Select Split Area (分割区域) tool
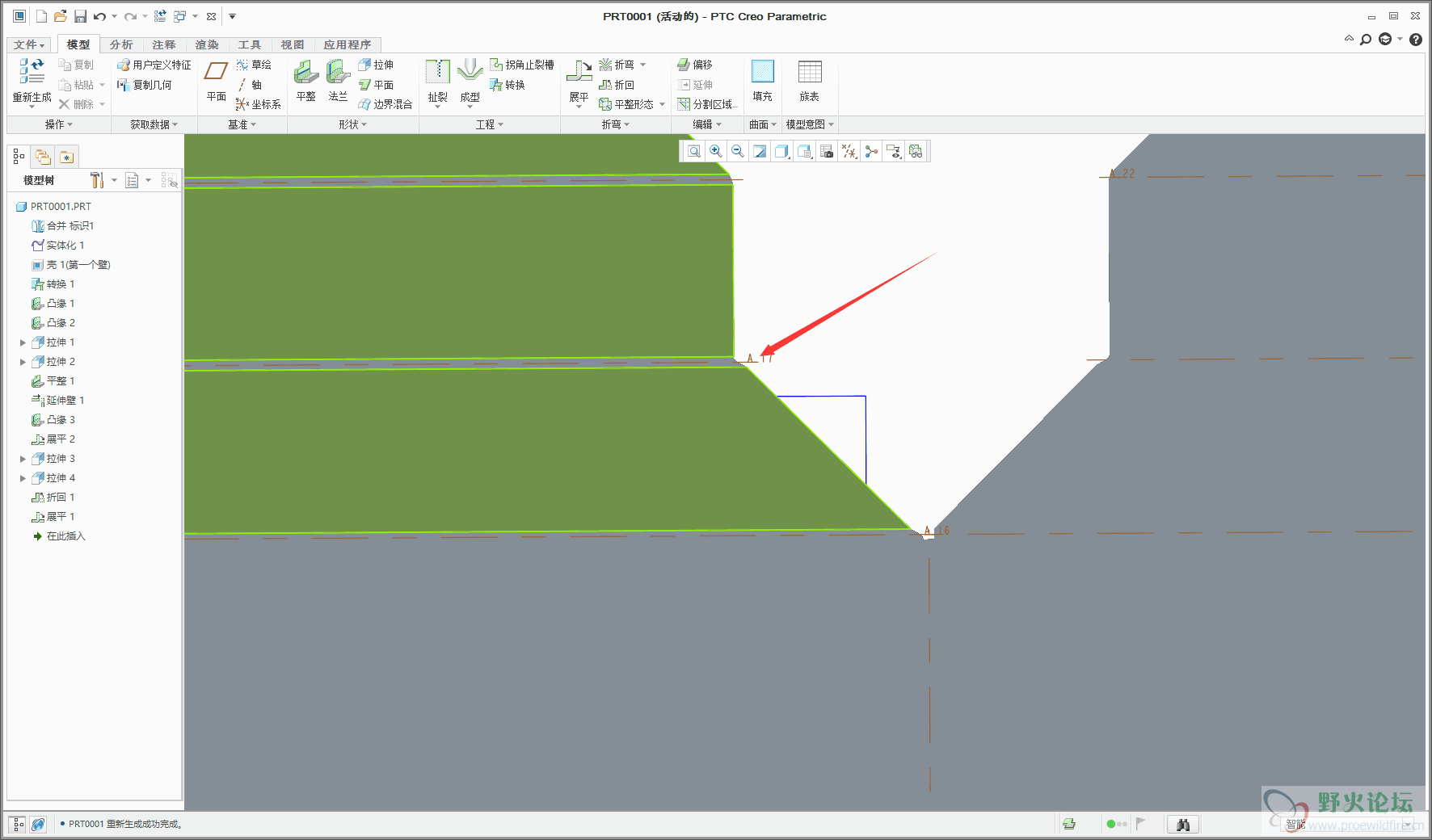The width and height of the screenshot is (1432, 840). point(707,104)
